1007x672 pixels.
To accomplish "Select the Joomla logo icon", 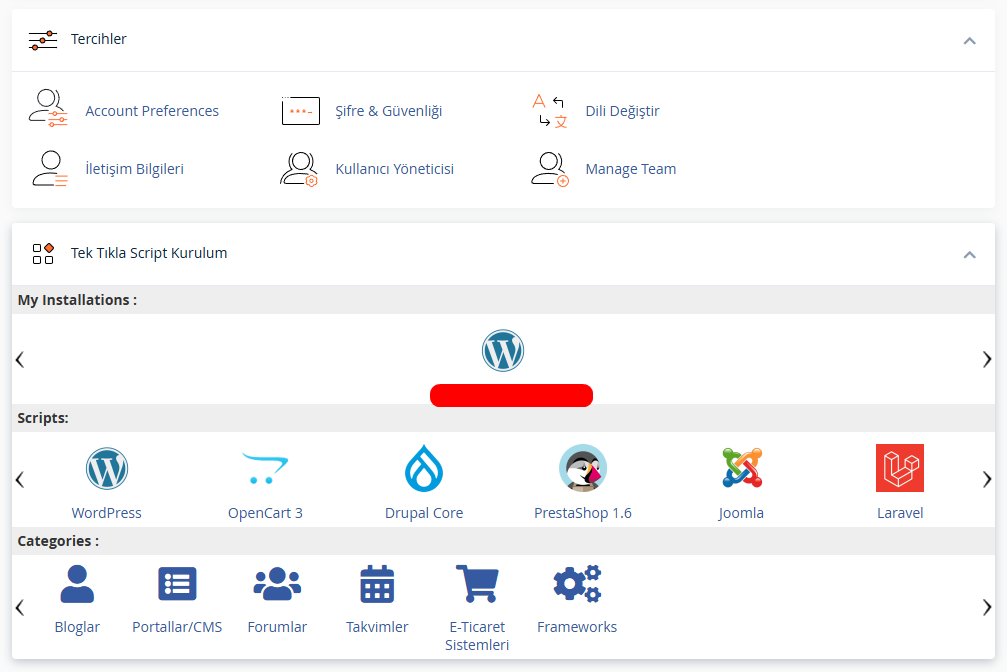I will [x=742, y=468].
